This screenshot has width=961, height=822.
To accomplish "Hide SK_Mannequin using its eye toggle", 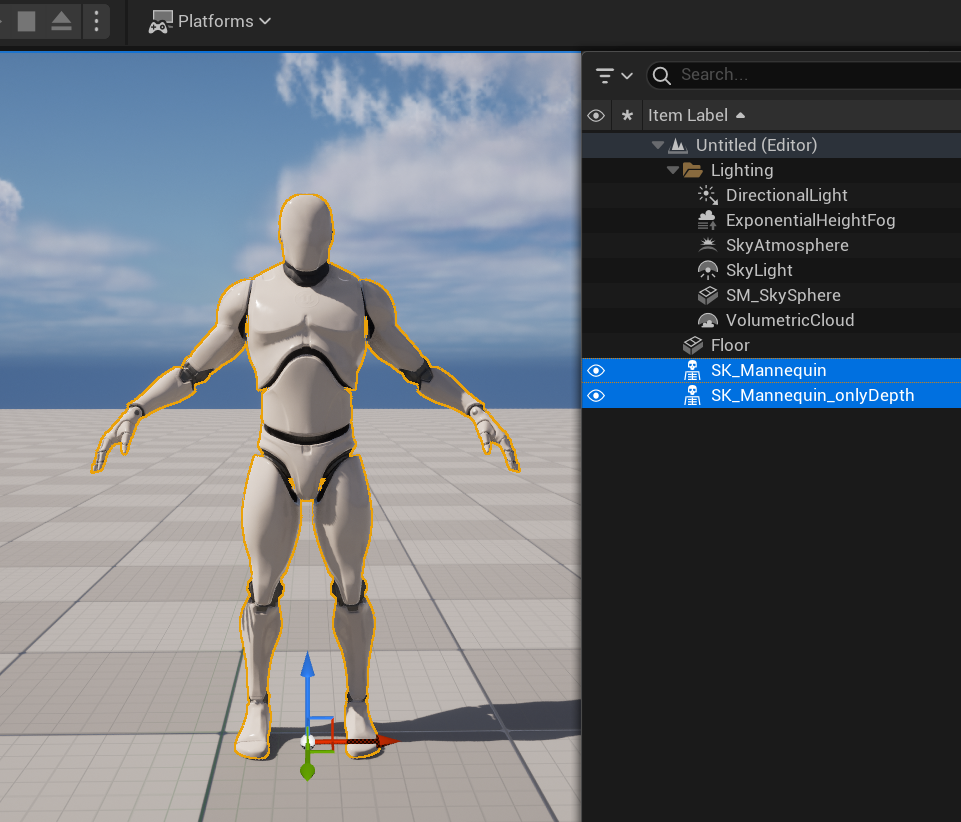I will pyautogui.click(x=596, y=370).
